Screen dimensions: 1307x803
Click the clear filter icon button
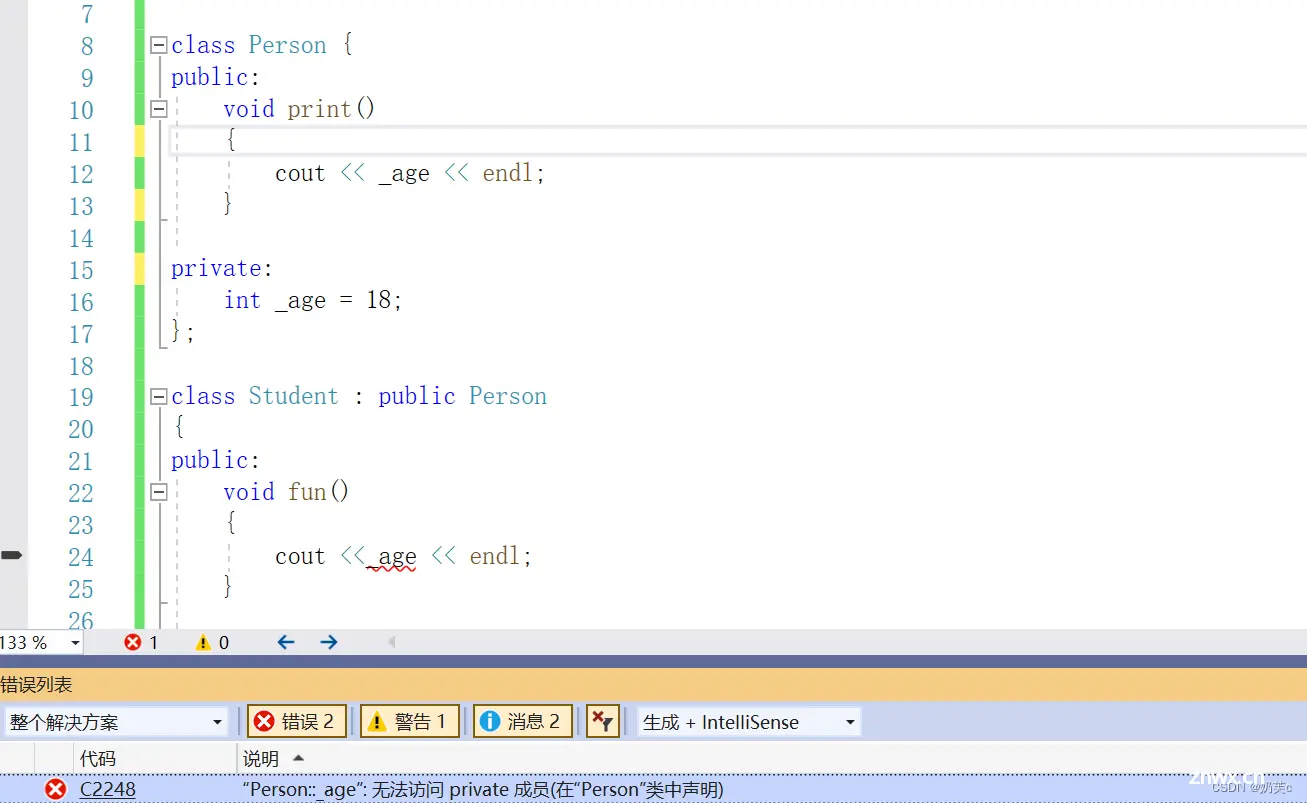(x=602, y=722)
